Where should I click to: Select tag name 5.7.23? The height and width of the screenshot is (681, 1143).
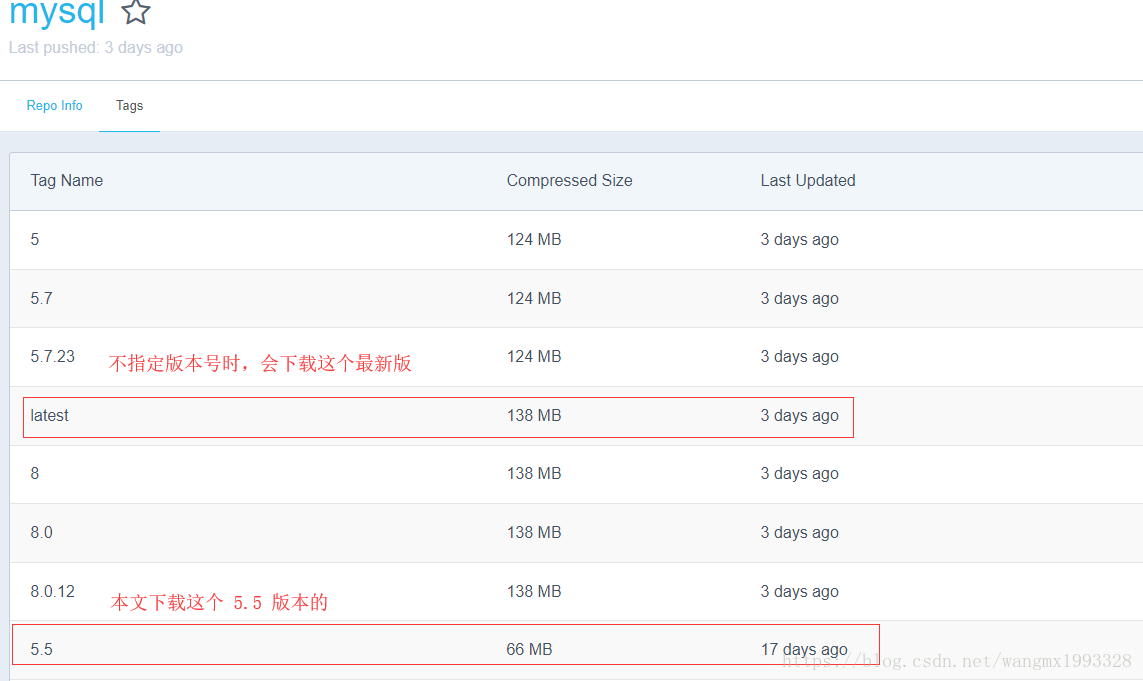pyautogui.click(x=52, y=357)
